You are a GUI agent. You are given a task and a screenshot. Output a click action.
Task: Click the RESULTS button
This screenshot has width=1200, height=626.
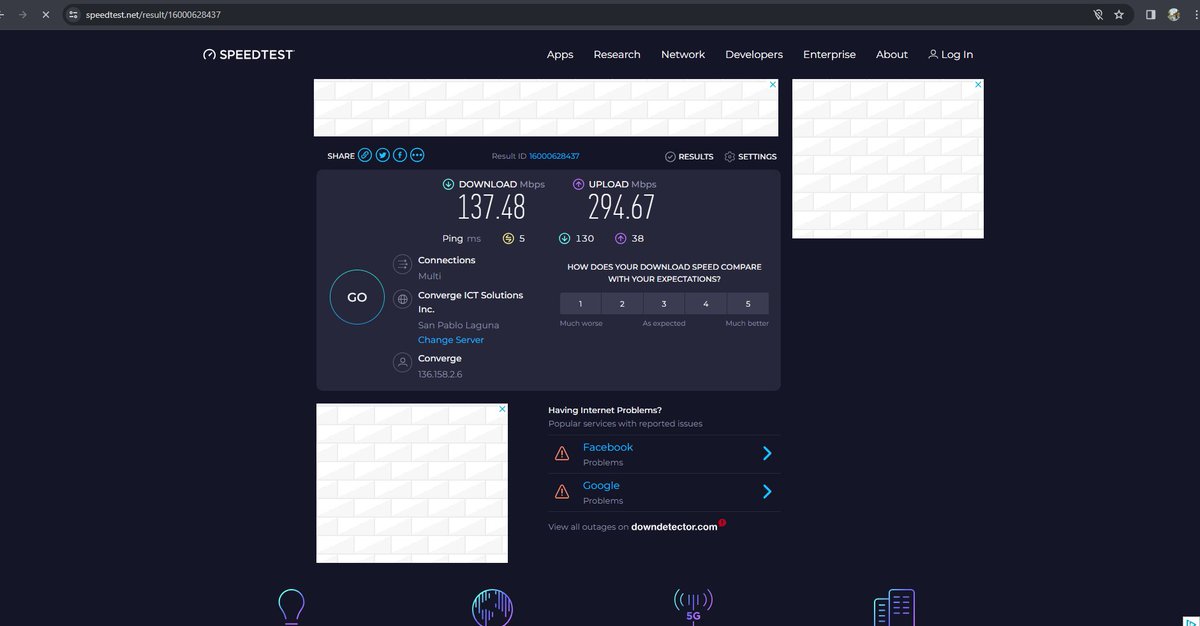click(689, 157)
